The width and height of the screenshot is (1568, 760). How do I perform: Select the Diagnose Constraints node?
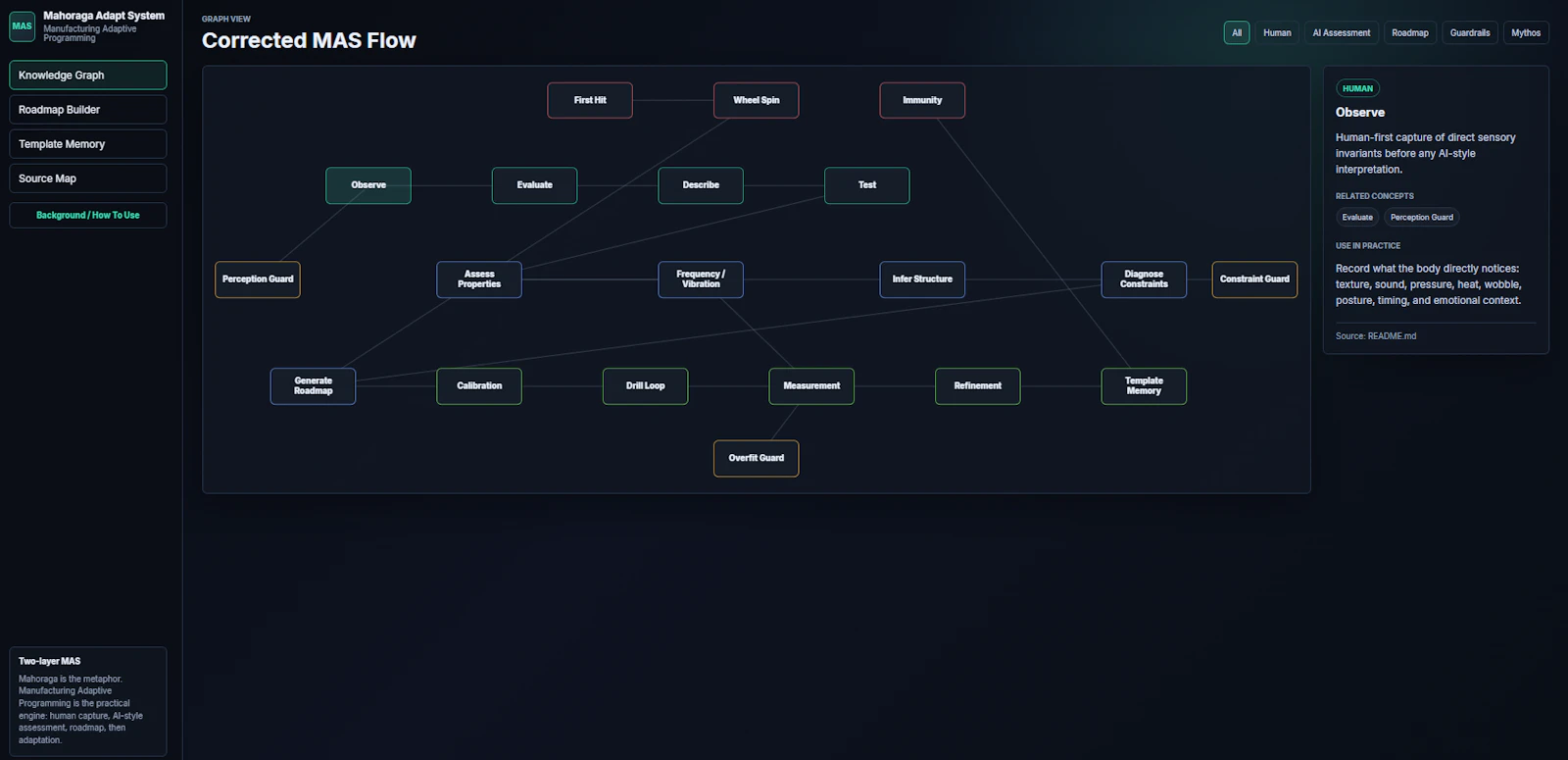point(1144,279)
